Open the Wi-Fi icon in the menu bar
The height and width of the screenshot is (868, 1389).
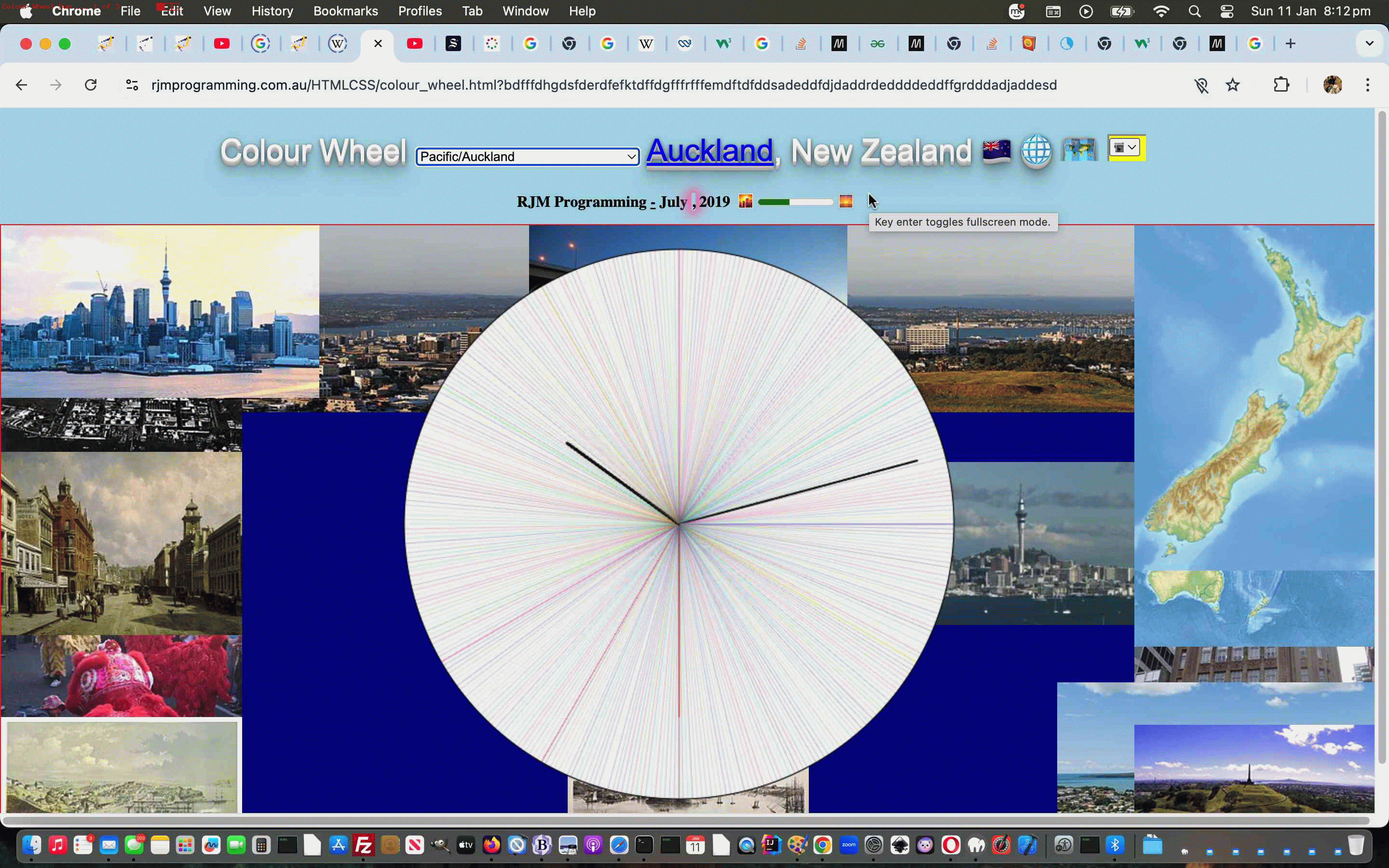point(1160,11)
